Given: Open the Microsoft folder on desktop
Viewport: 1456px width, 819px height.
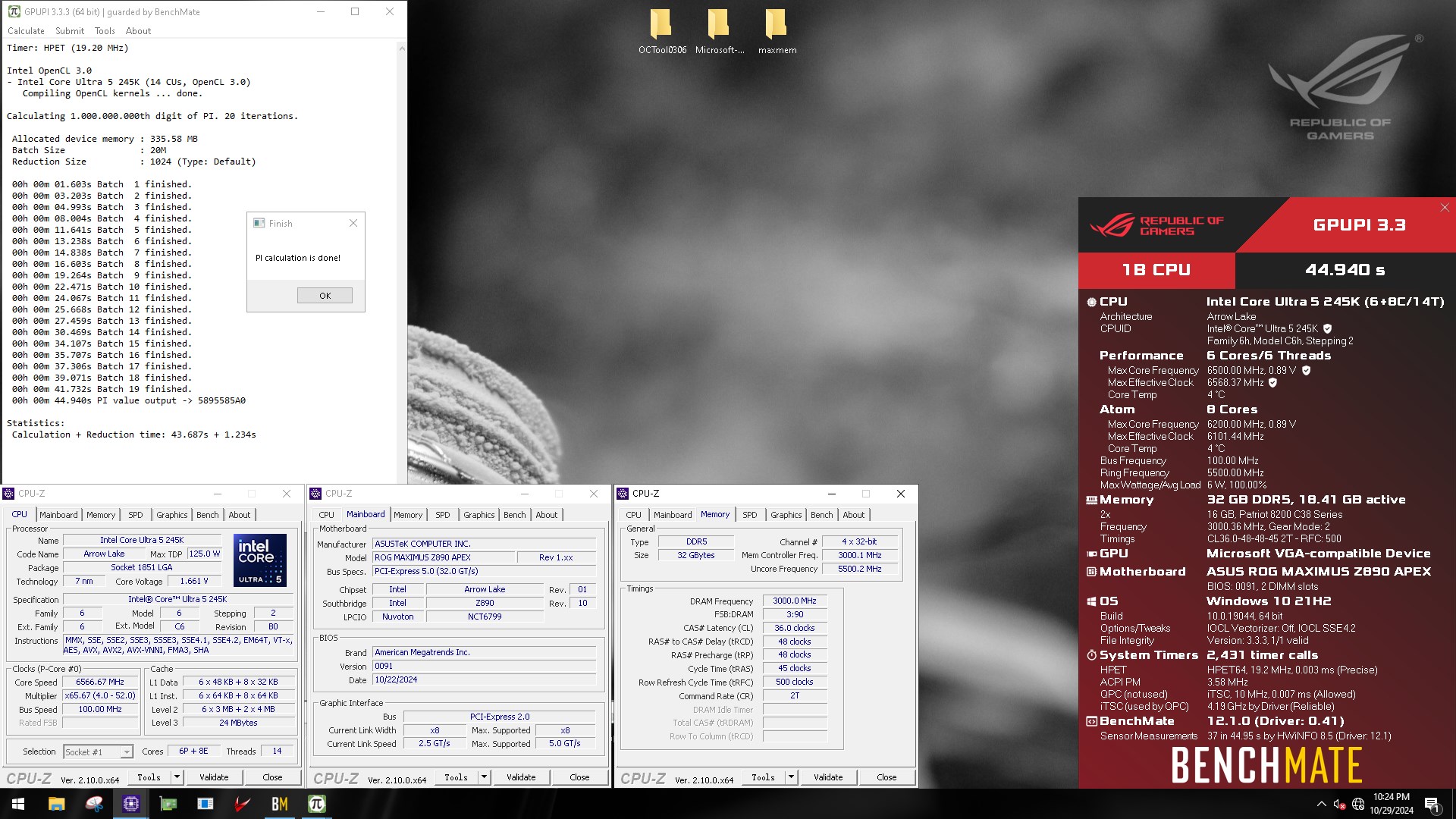Looking at the screenshot, I should point(719,32).
